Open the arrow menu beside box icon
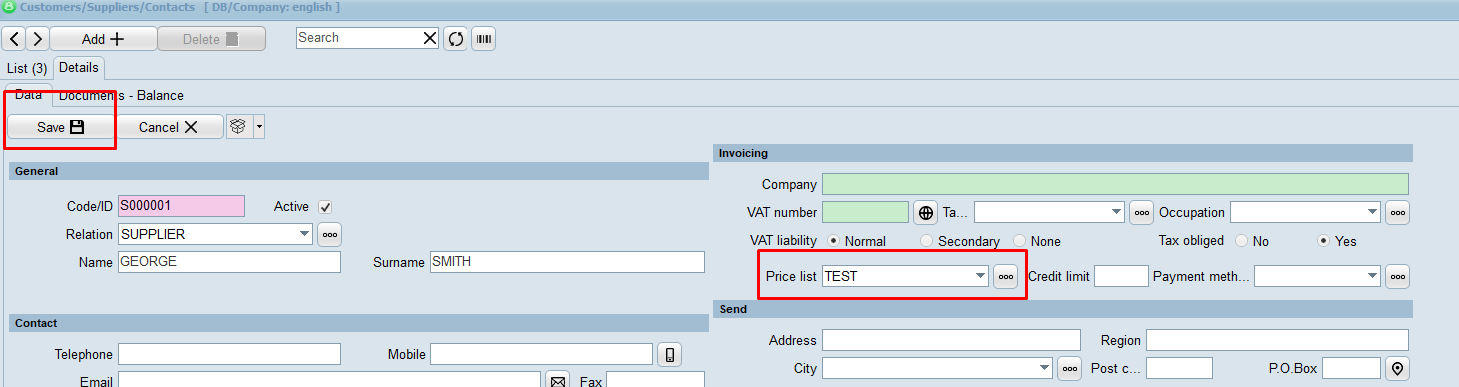Viewport: 1459px width, 387px height. 259,127
